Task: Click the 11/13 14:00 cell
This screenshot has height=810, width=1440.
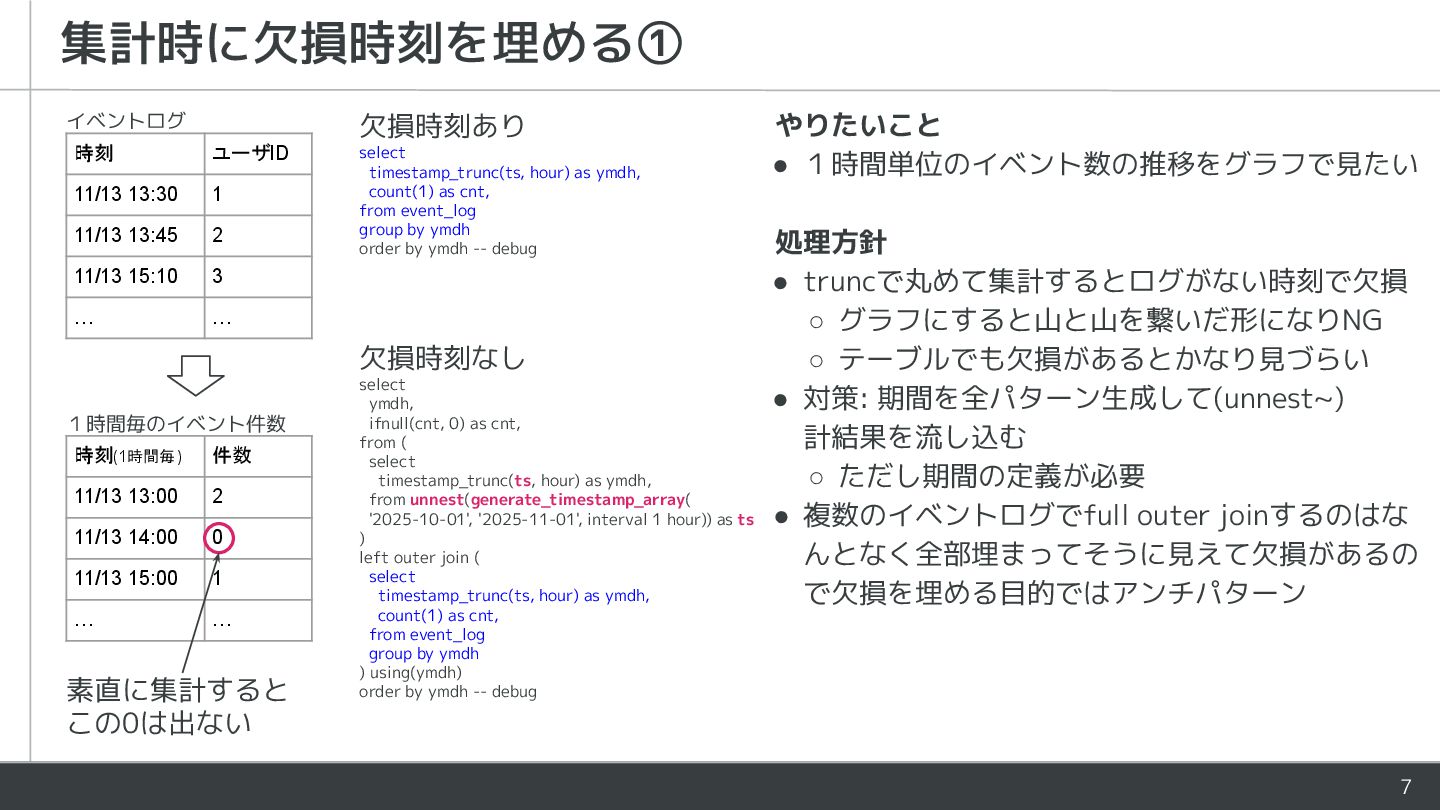Action: (x=135, y=538)
